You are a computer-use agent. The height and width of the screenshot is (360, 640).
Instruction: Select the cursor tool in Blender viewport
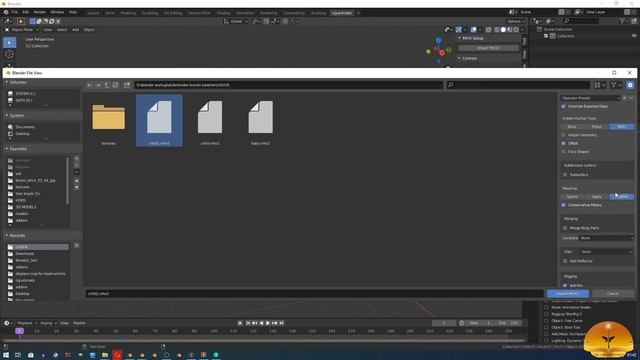coord(9,54)
